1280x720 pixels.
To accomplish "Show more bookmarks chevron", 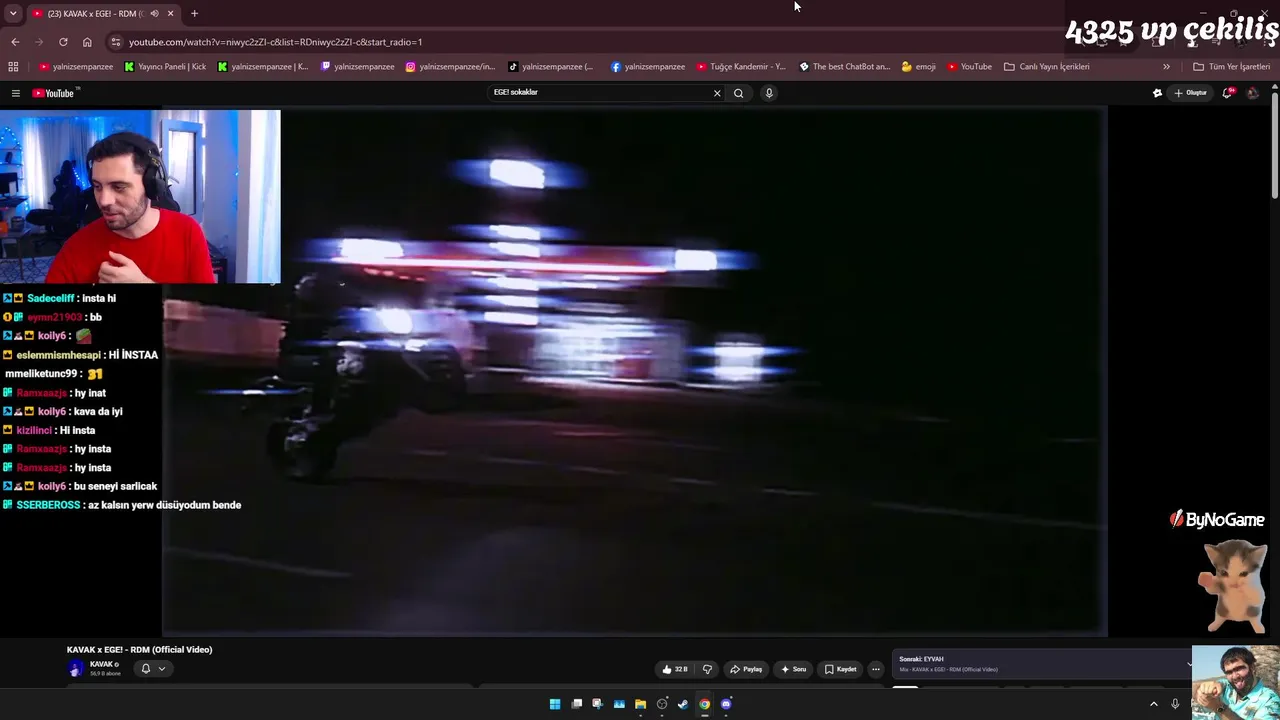I will click(x=1166, y=67).
